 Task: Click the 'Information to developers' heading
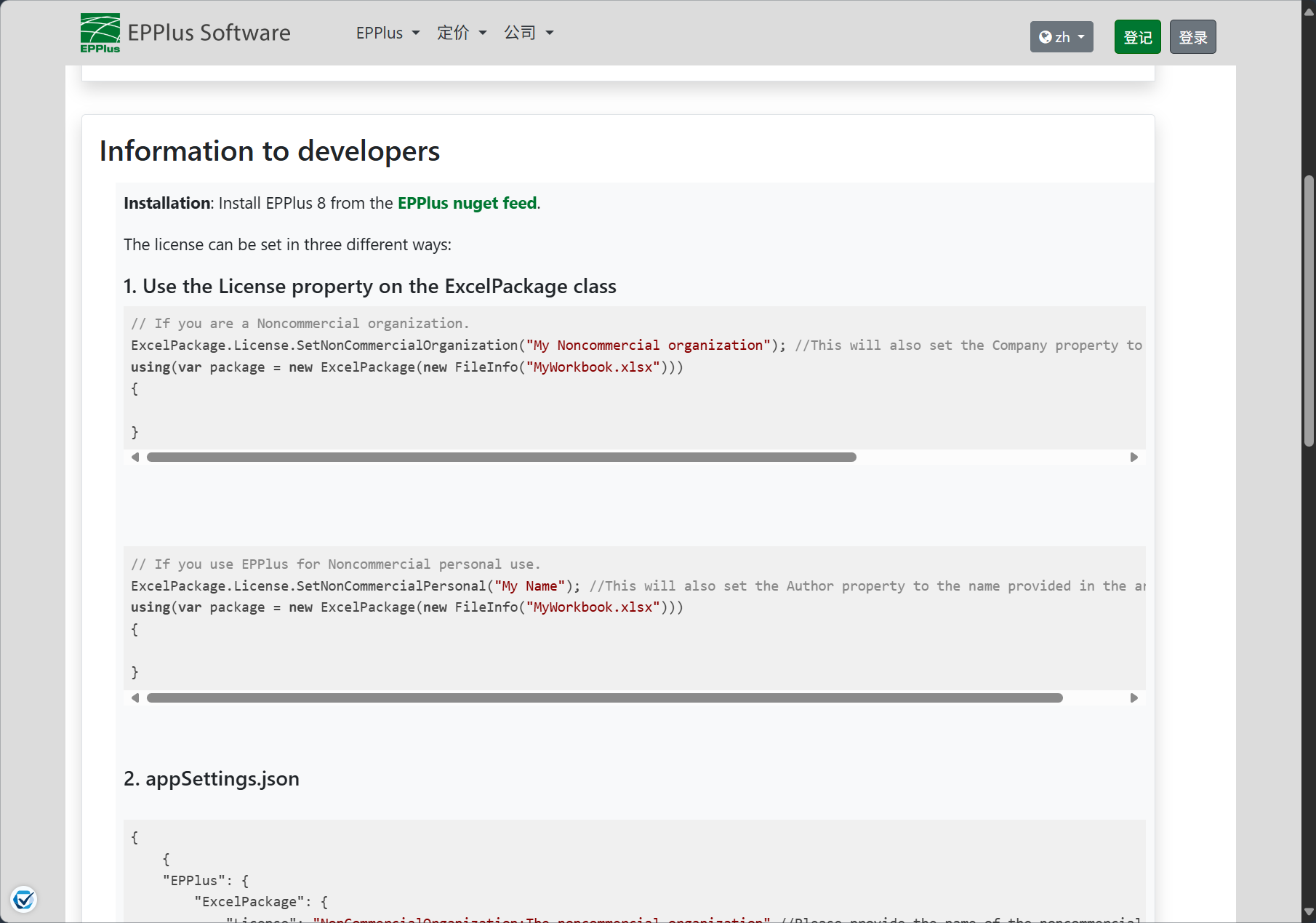270,151
